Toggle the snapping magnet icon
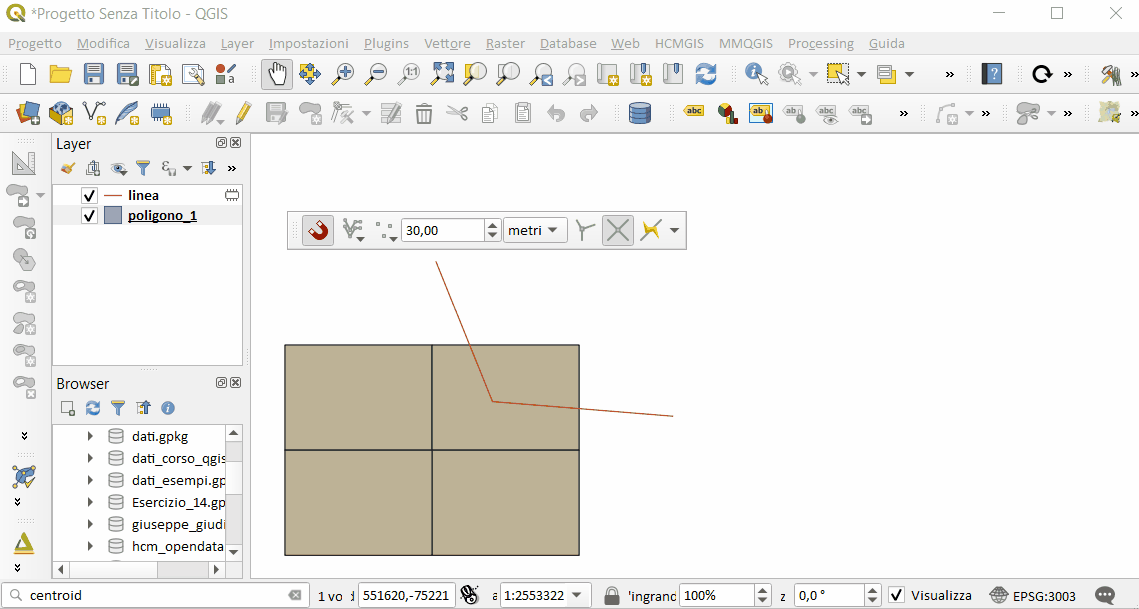The image size is (1139, 609). tap(318, 231)
